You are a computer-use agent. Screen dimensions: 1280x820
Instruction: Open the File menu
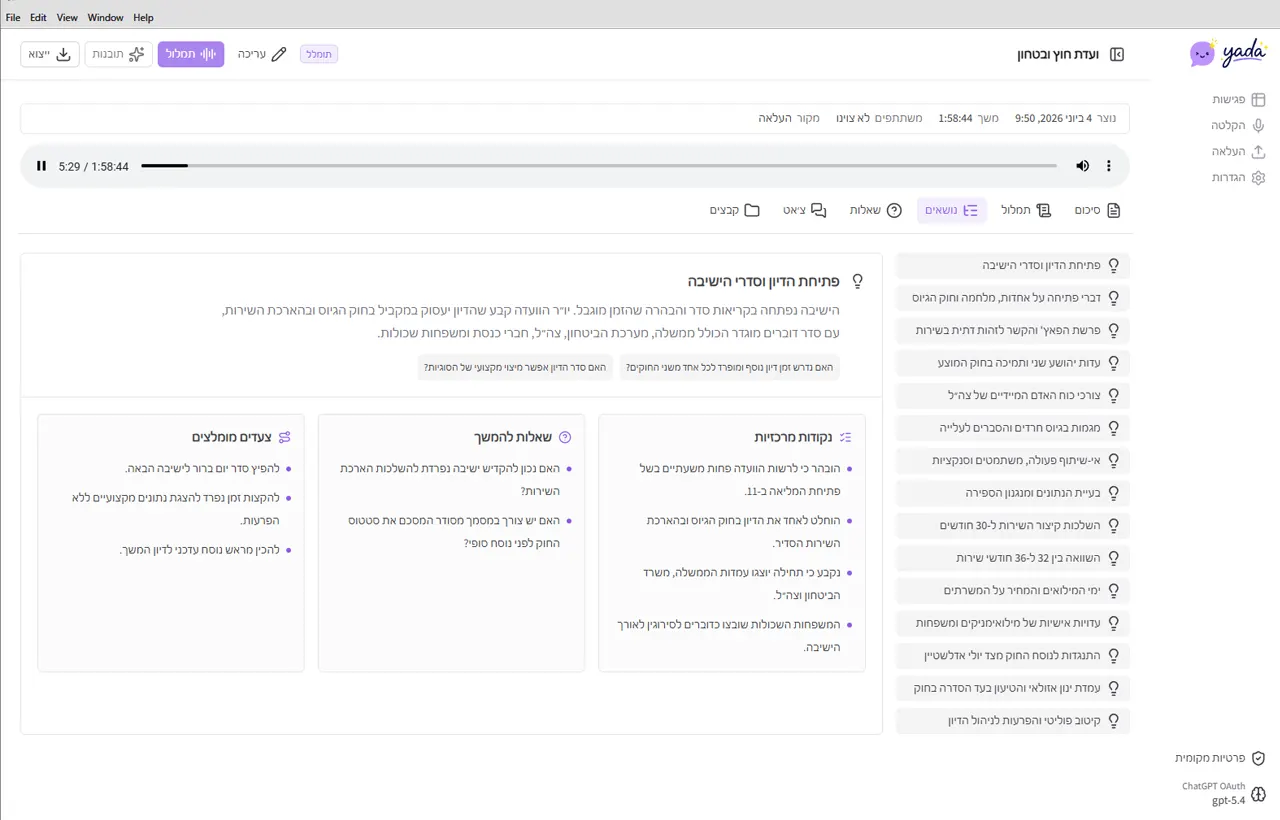pos(13,17)
